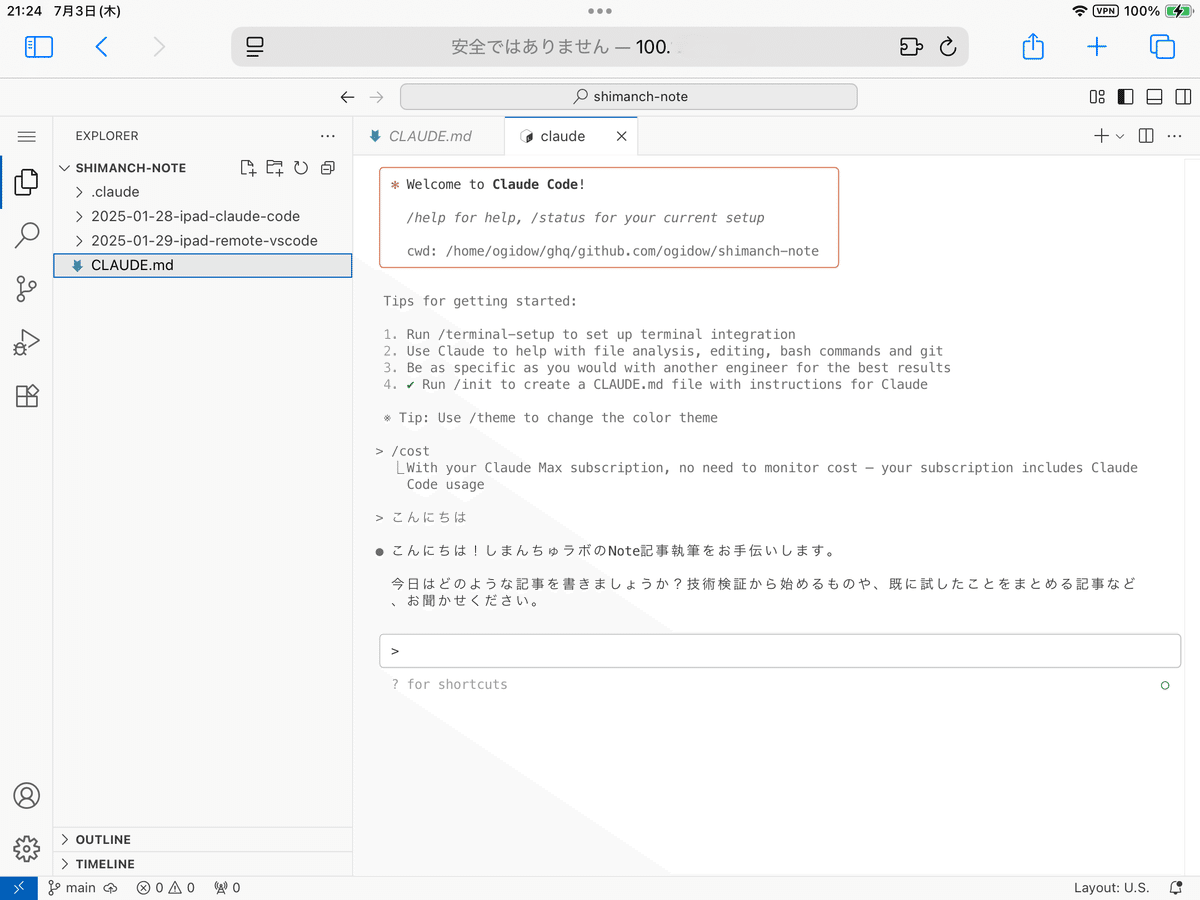Open the remote connection indicator
The image size is (1200, 900).
pyautogui.click(x=18, y=887)
